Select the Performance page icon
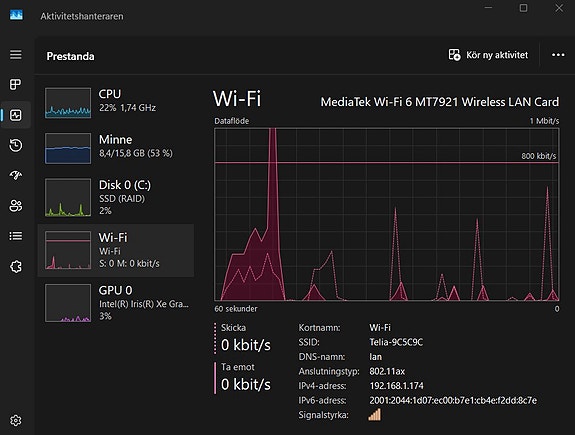Viewport: 575px width, 435px height. [x=15, y=115]
